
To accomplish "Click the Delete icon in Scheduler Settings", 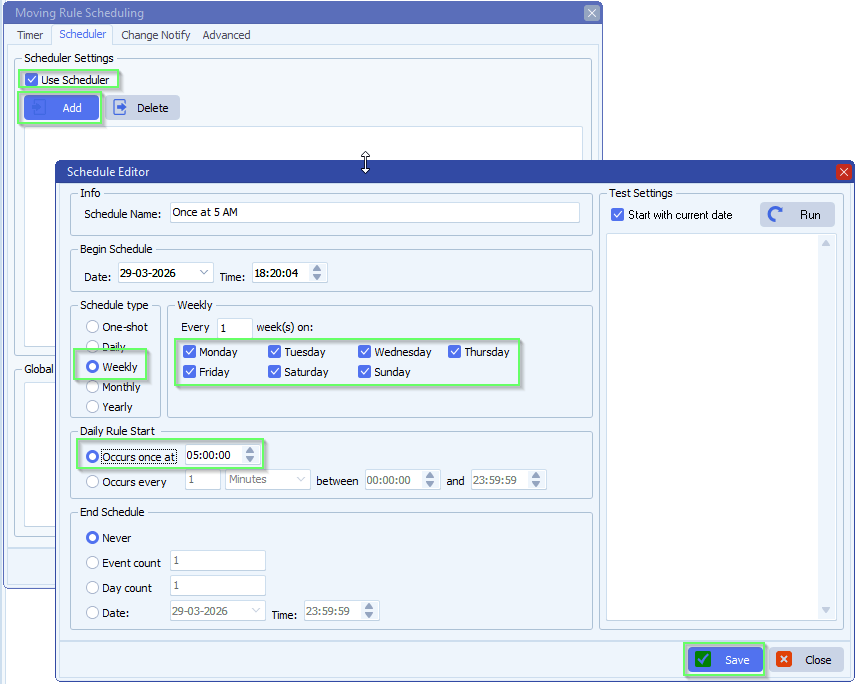I will (x=124, y=107).
